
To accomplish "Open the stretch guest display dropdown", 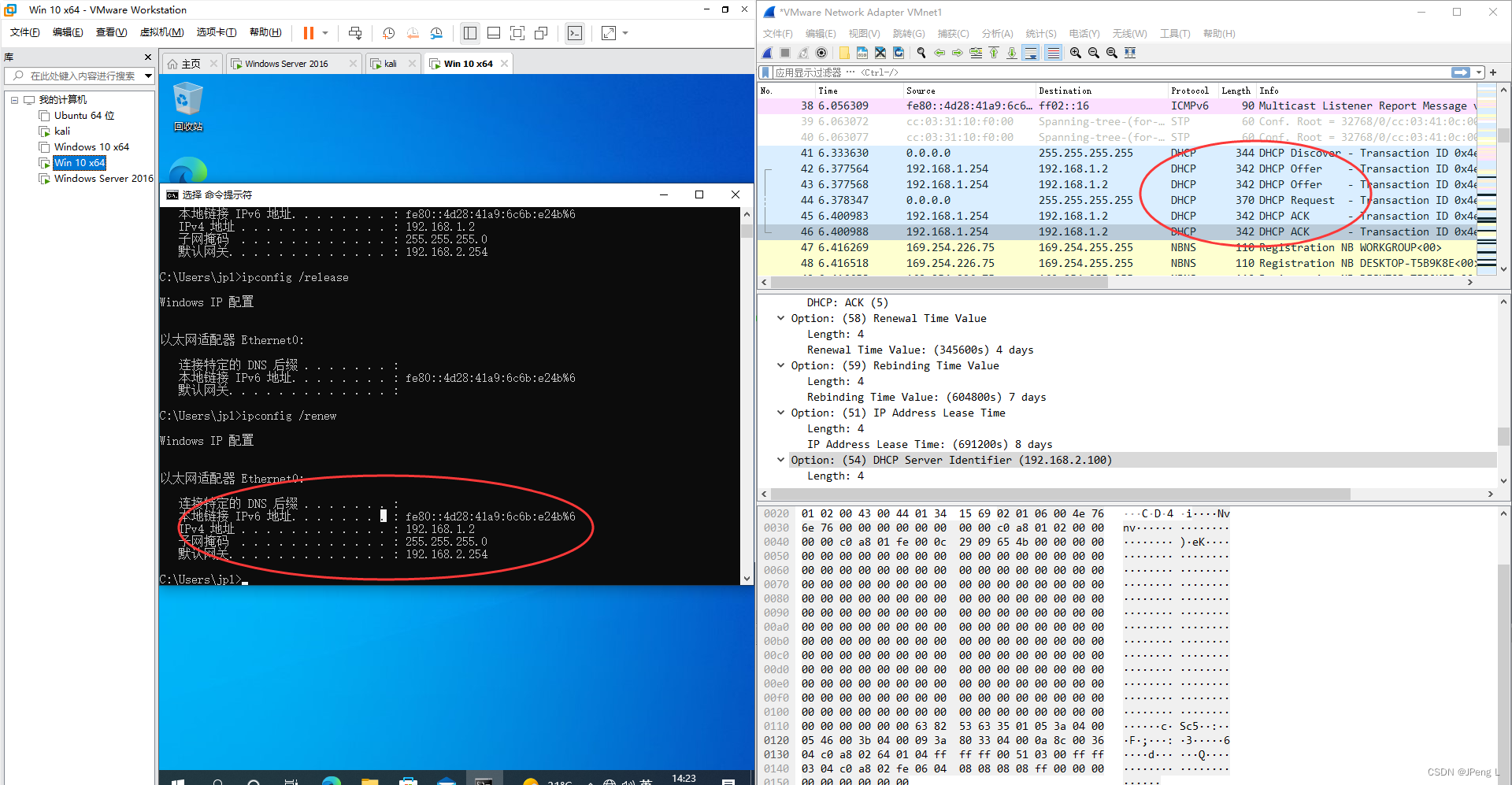I will (x=625, y=33).
